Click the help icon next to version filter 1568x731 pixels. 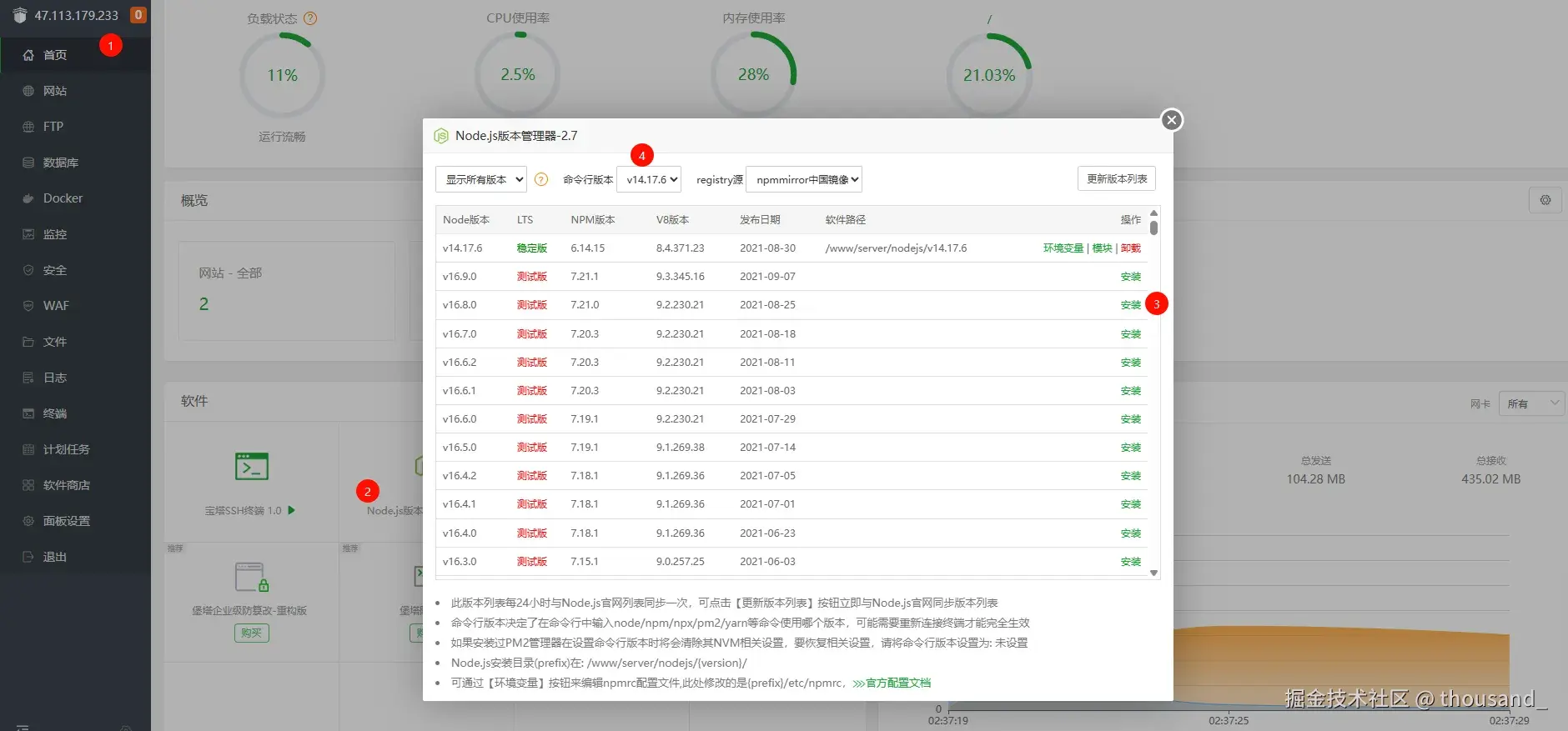click(x=541, y=179)
